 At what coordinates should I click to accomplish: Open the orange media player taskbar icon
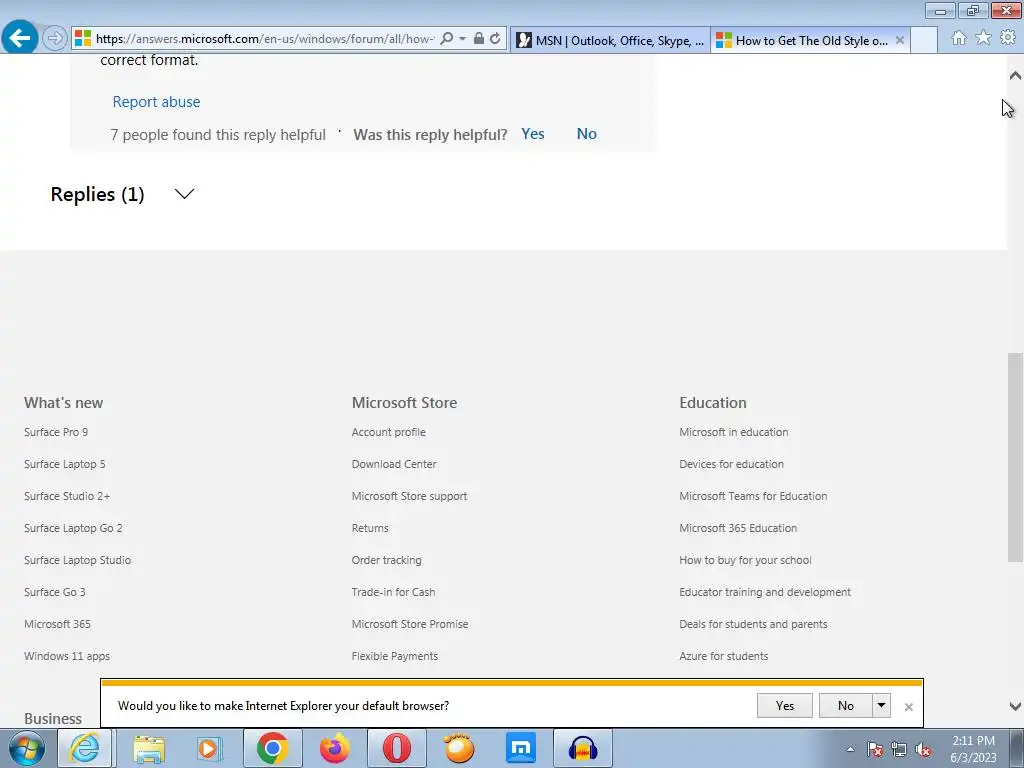click(x=458, y=748)
